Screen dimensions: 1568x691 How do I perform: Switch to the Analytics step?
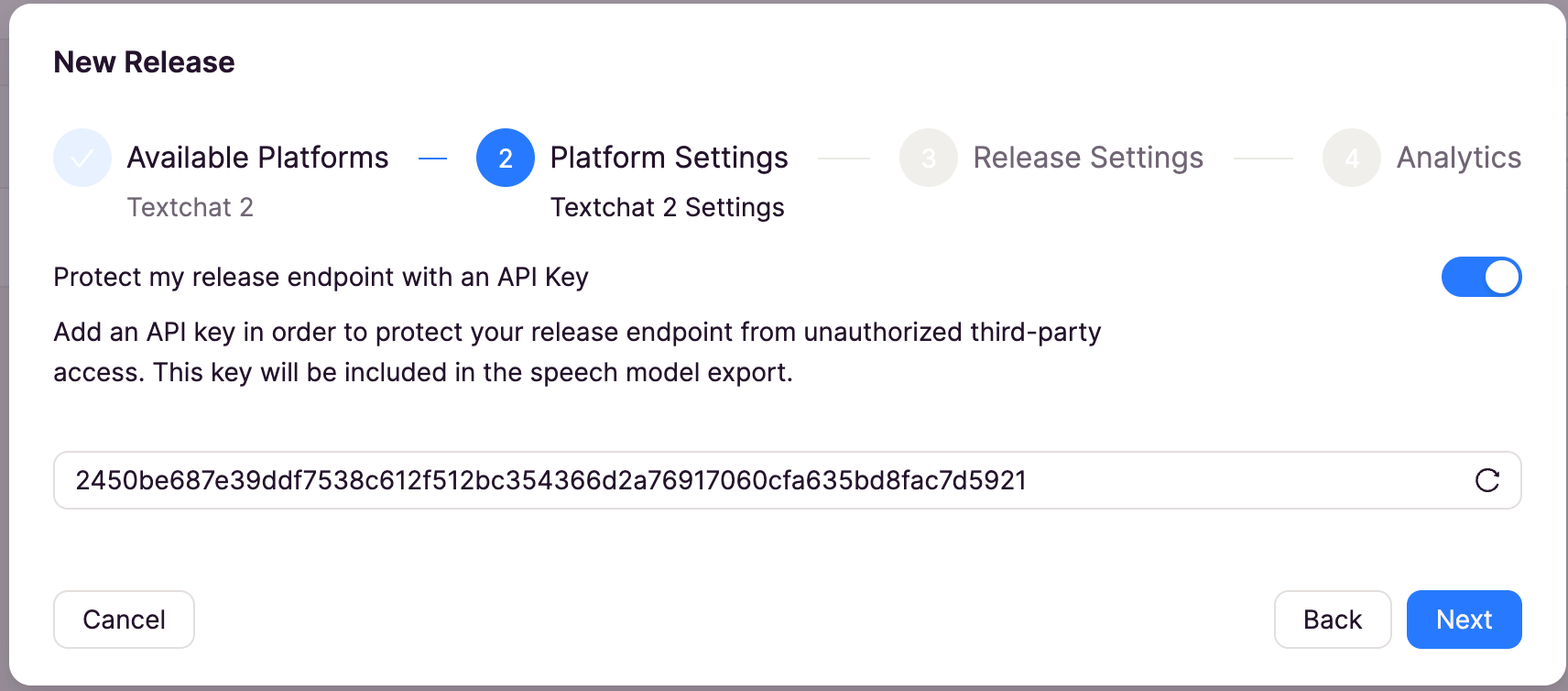pos(1459,158)
